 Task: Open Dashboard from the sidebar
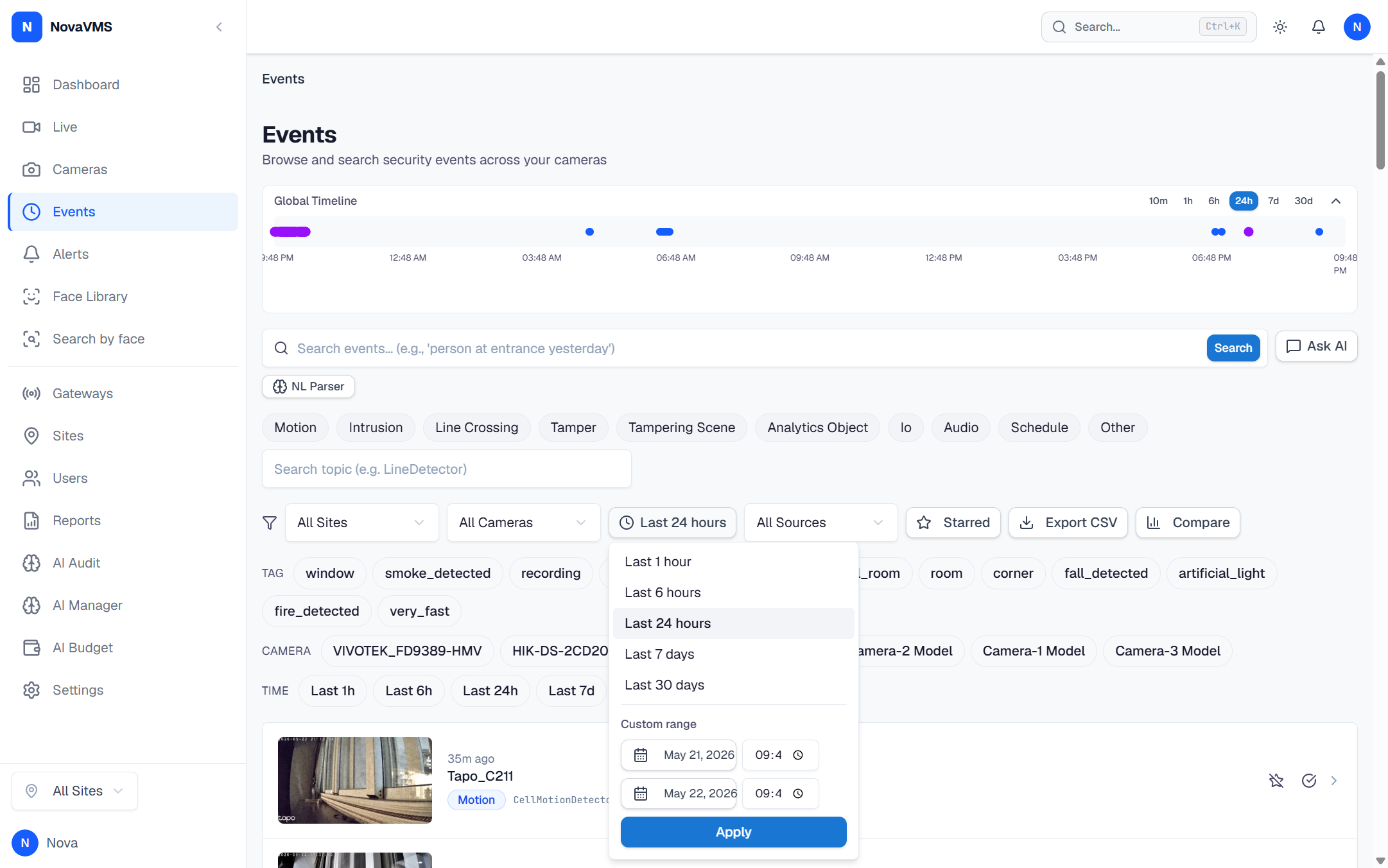click(123, 85)
